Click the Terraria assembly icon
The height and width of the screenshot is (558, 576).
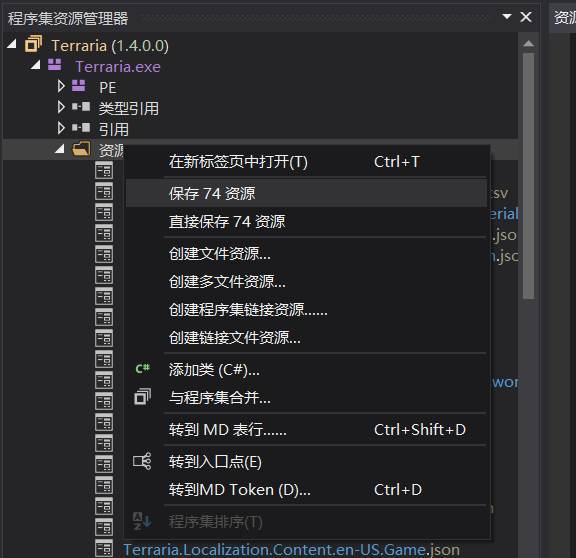(33, 44)
